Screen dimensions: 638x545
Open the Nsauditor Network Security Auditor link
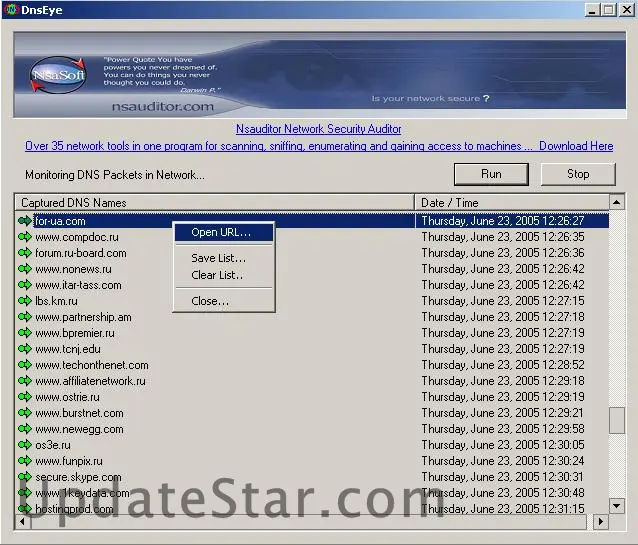[319, 129]
